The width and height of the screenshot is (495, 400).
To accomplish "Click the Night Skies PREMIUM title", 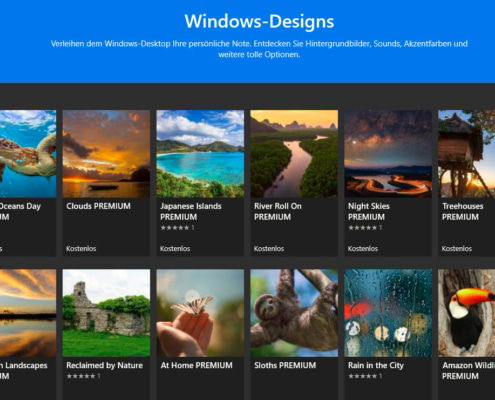I will click(x=369, y=211).
